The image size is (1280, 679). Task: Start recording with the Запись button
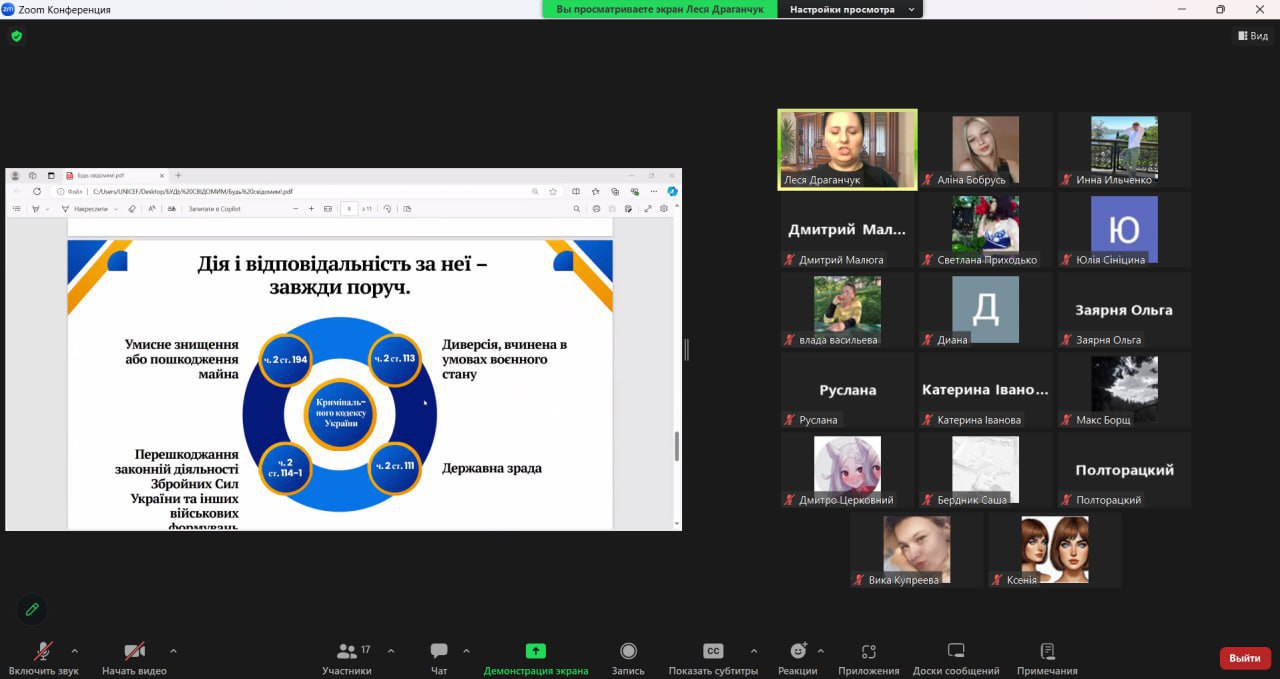point(628,658)
